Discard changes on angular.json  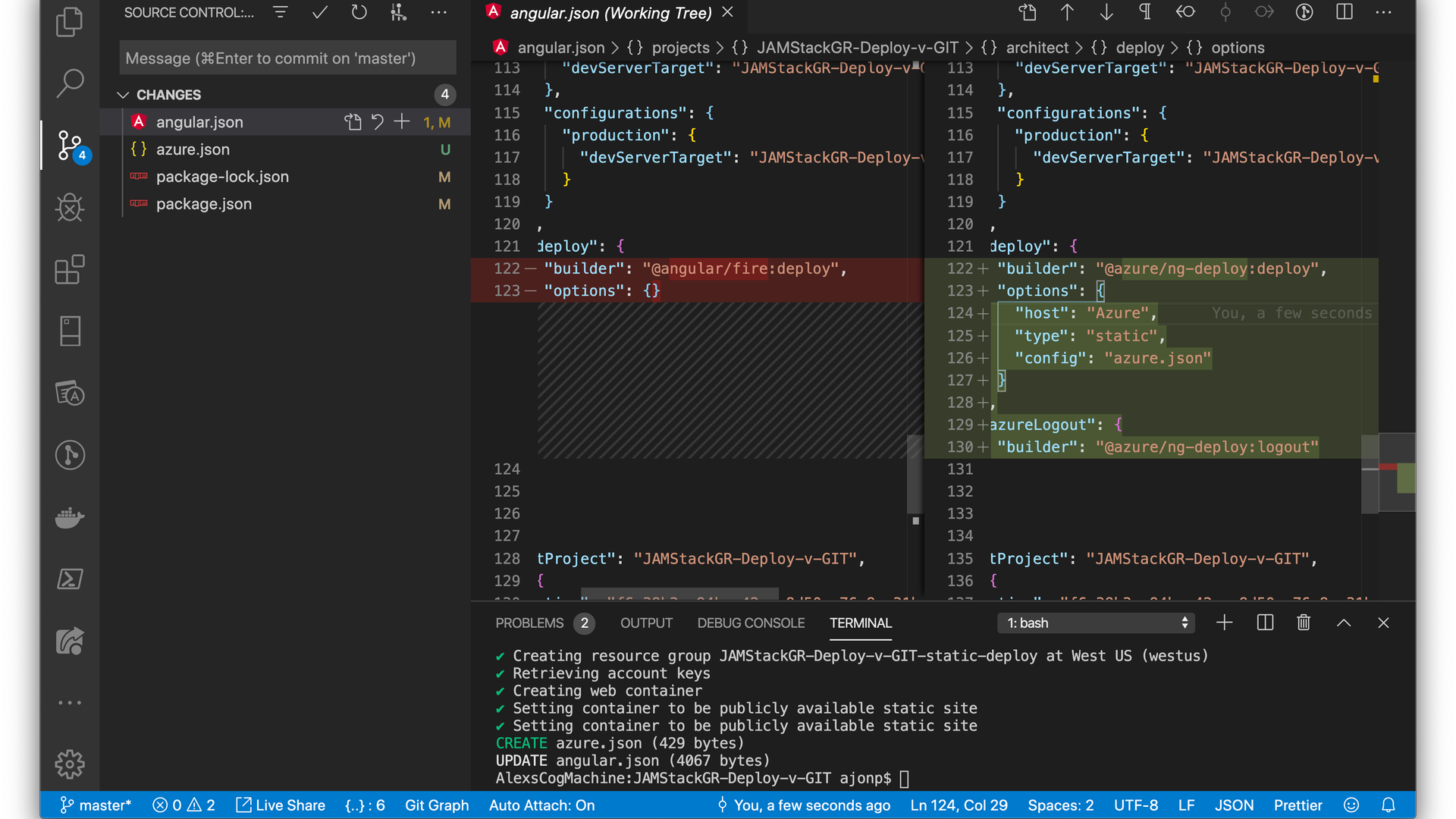click(x=378, y=122)
